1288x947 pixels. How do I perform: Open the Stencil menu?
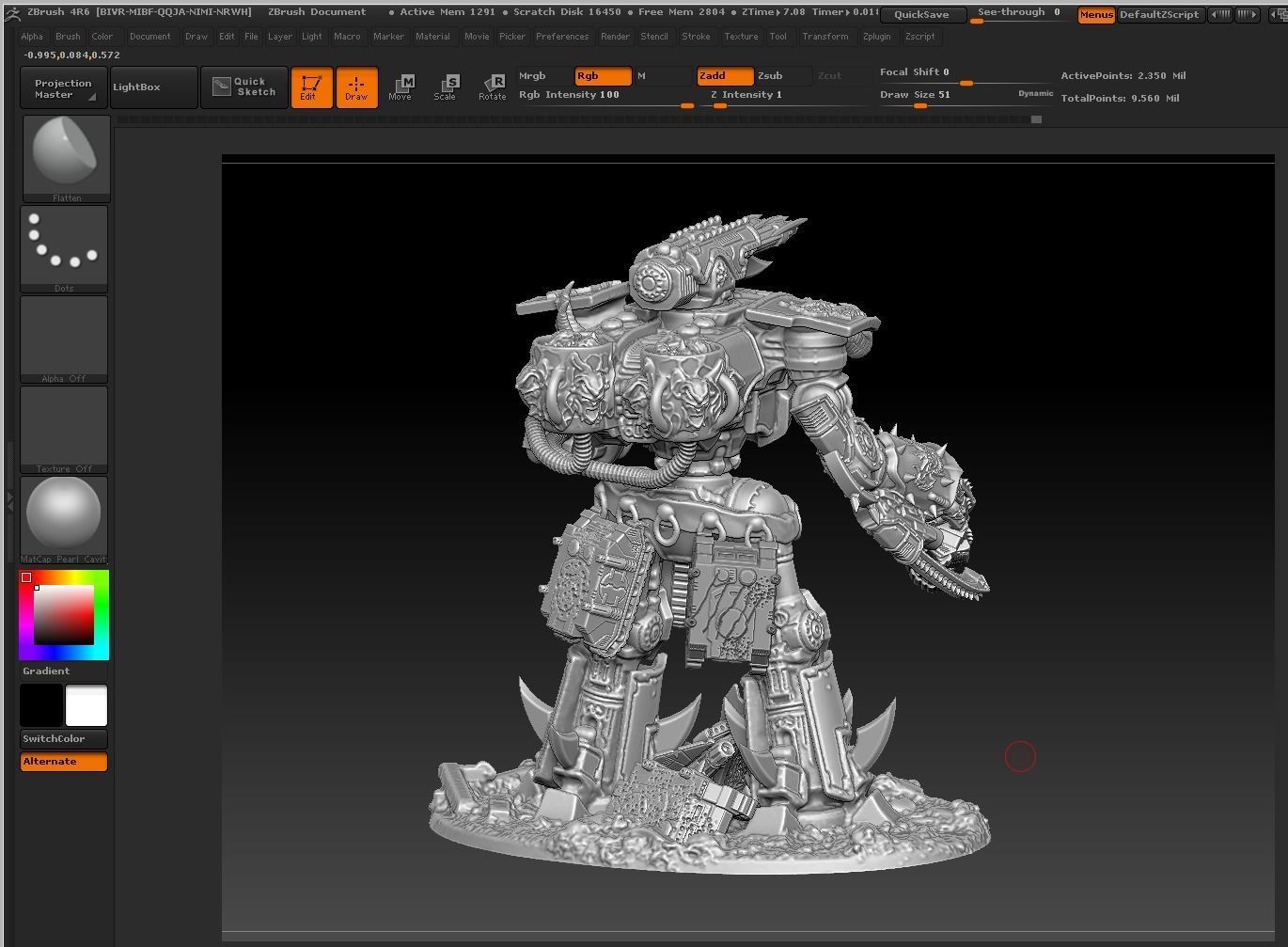pyautogui.click(x=654, y=37)
